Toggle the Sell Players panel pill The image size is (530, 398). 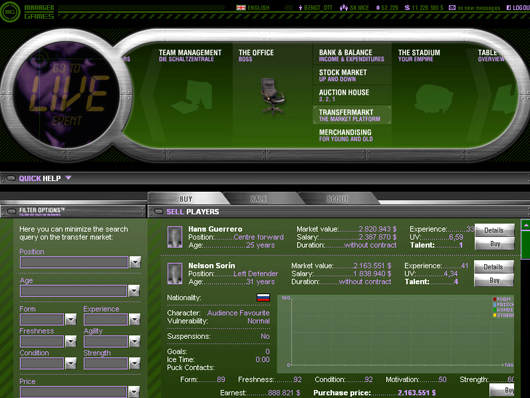[x=158, y=212]
